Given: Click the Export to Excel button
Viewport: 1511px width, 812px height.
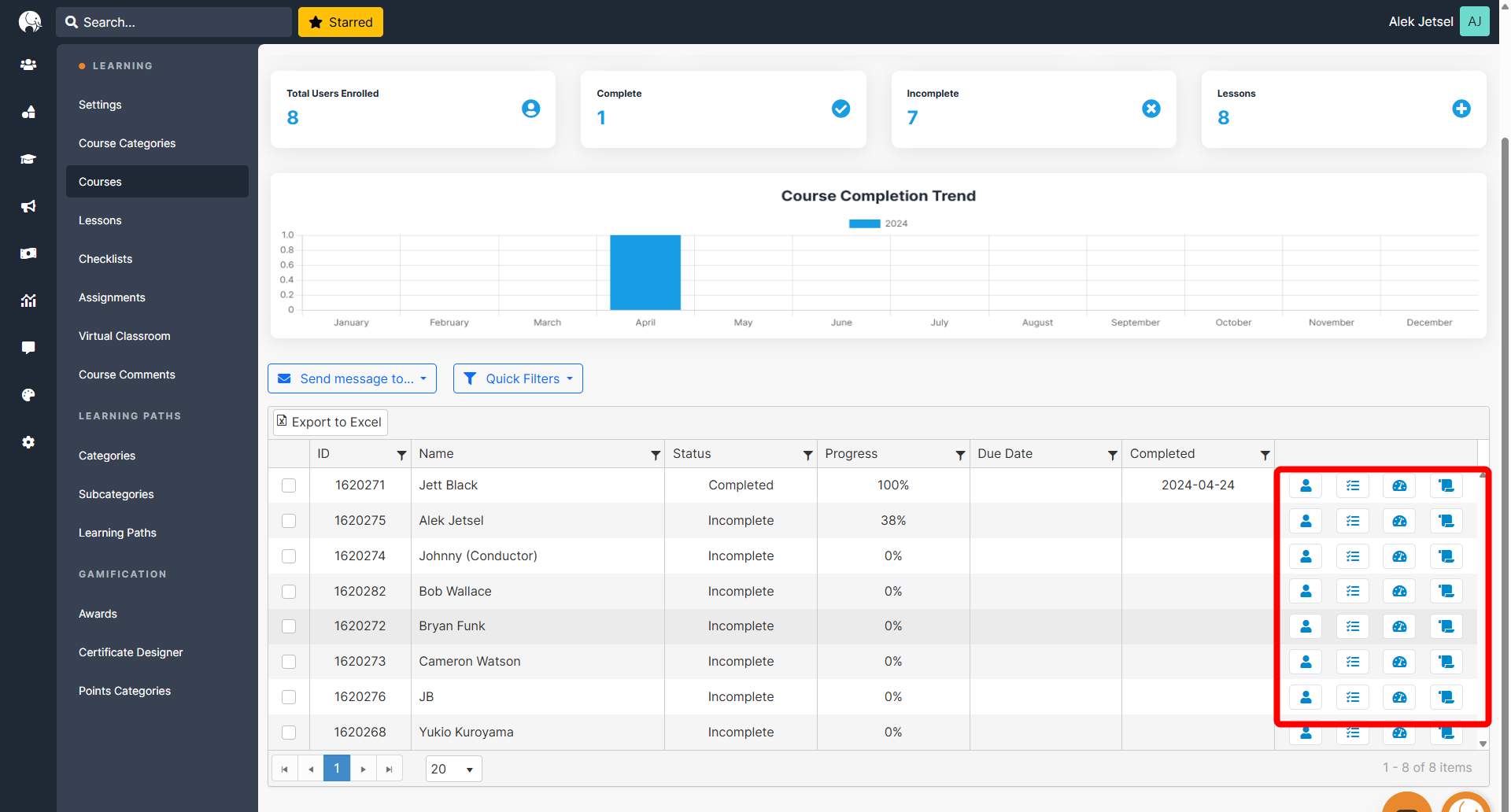Looking at the screenshot, I should click(330, 422).
